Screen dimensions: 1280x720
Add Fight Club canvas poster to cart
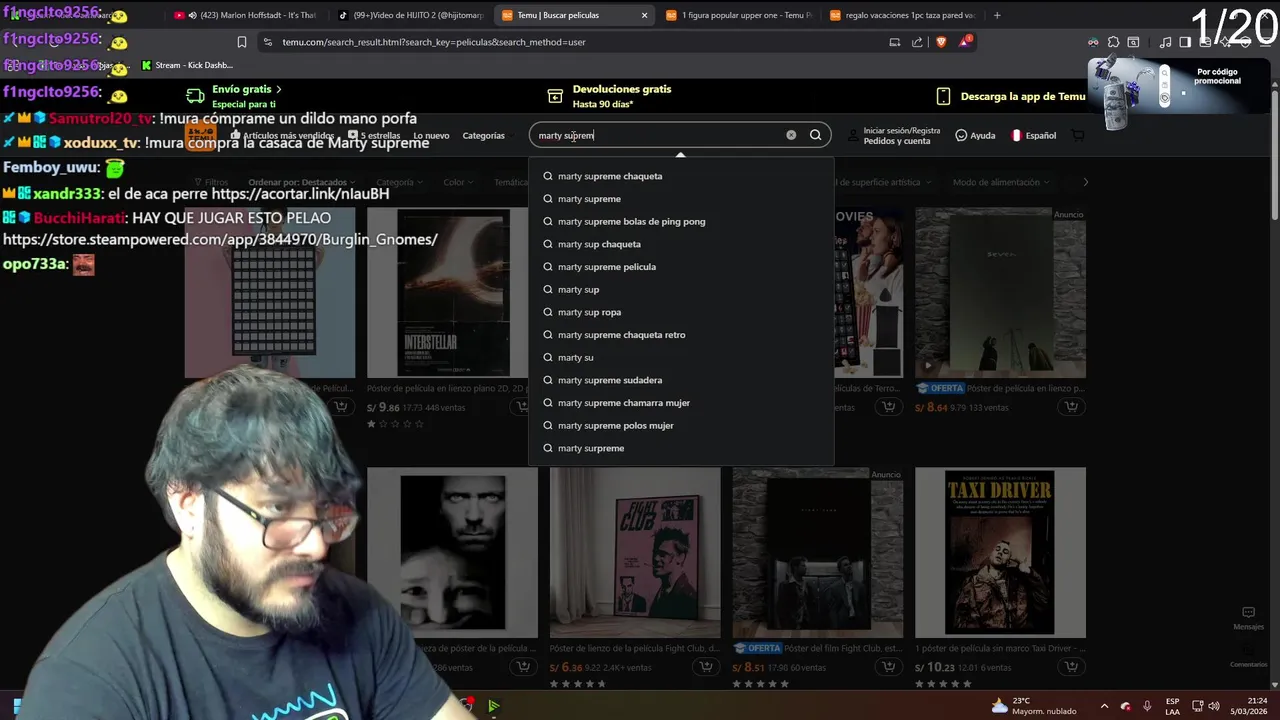coord(705,667)
